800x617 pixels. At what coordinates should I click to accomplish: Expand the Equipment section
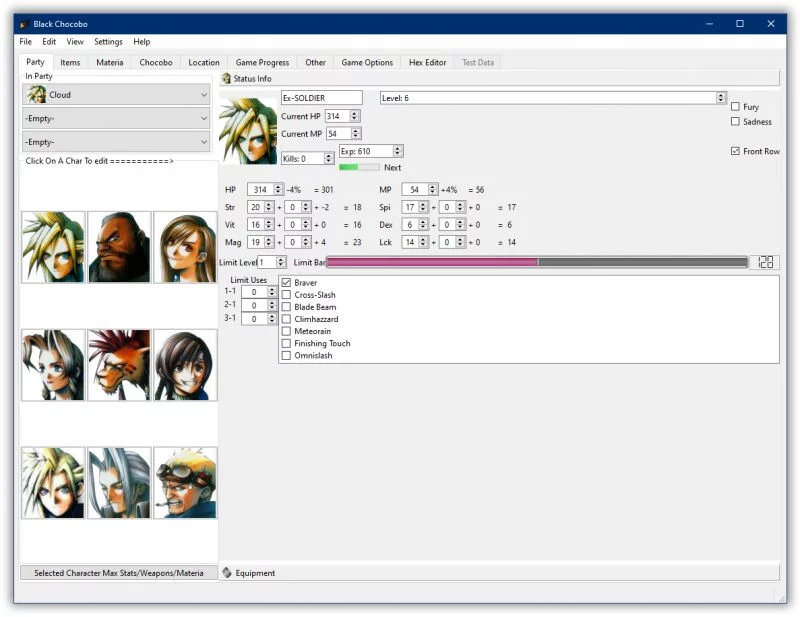500,573
